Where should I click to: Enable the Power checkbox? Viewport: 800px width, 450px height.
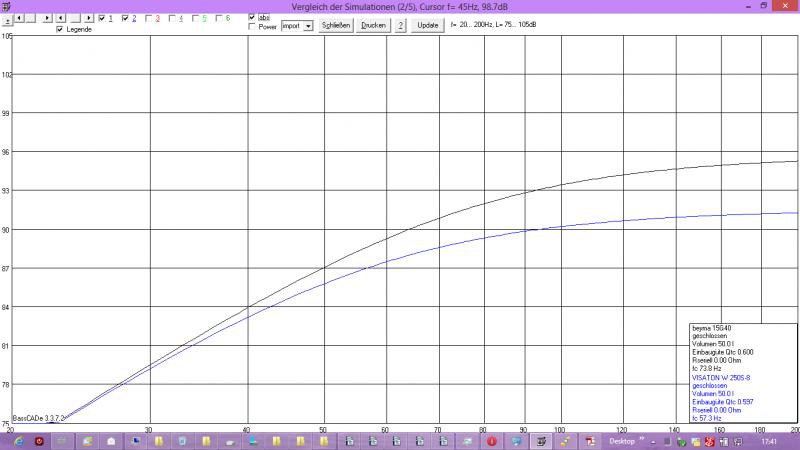click(252, 27)
